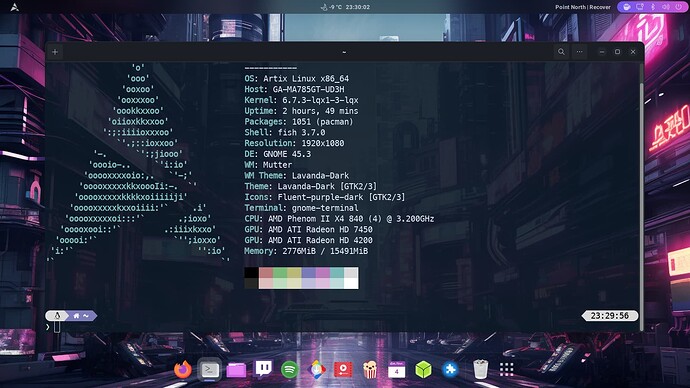
Task: Open the Bluetooth indicator in system tray
Action: coord(653,7)
